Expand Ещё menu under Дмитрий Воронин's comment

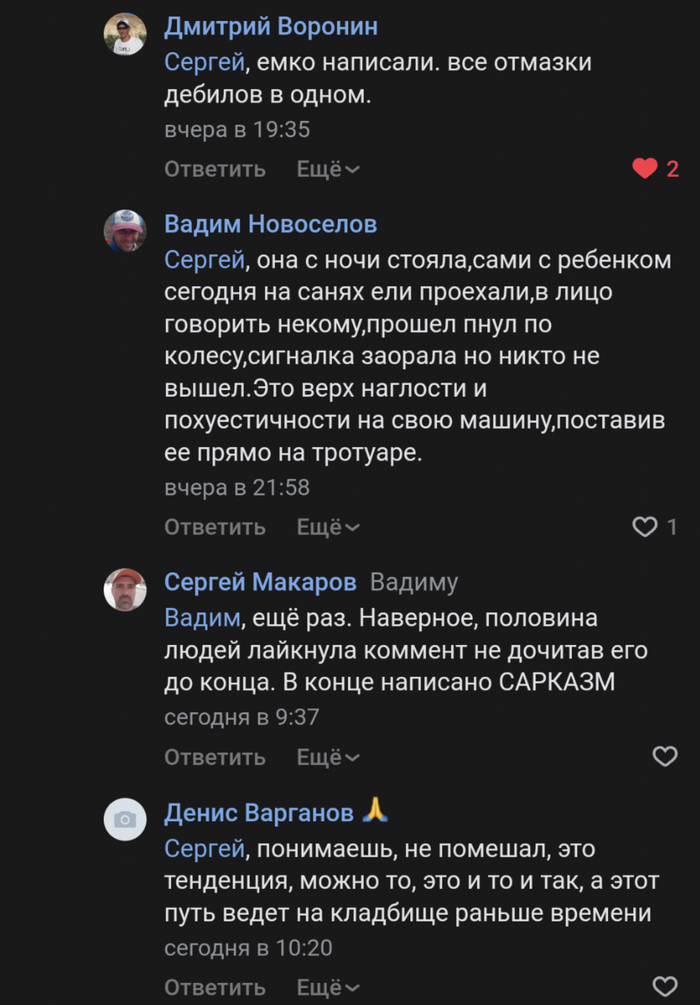tap(328, 169)
